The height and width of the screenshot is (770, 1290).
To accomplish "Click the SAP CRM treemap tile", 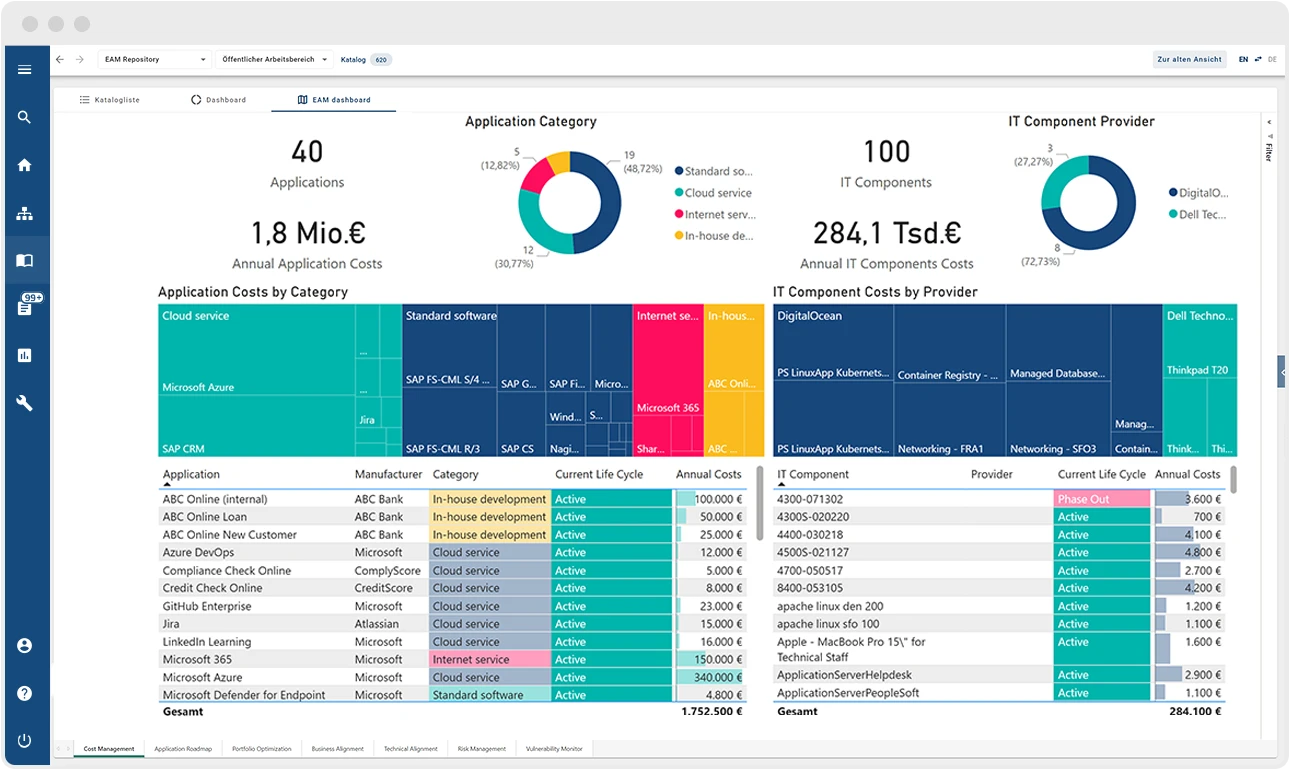I will click(x=256, y=426).
